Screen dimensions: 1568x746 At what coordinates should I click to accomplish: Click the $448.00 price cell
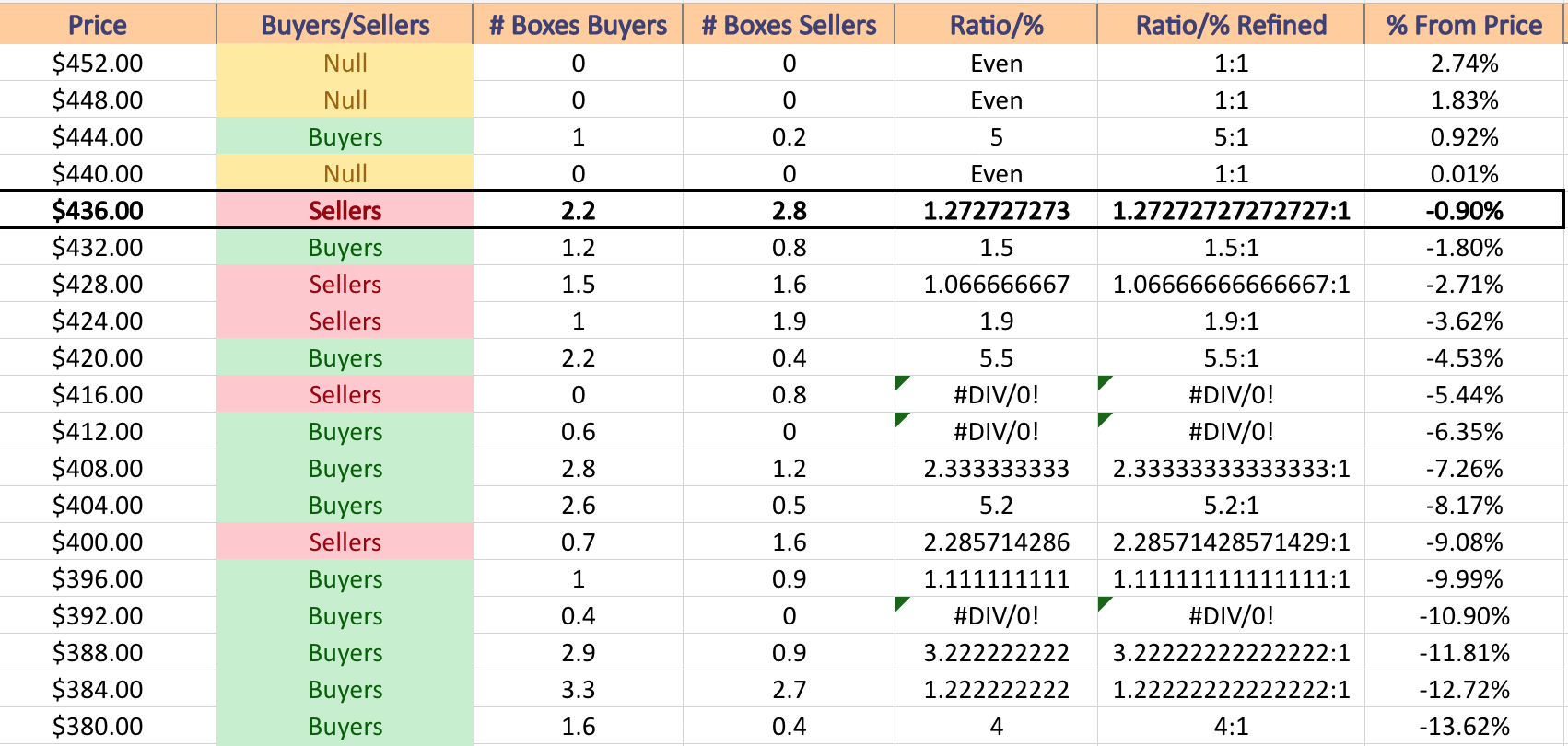tap(108, 100)
